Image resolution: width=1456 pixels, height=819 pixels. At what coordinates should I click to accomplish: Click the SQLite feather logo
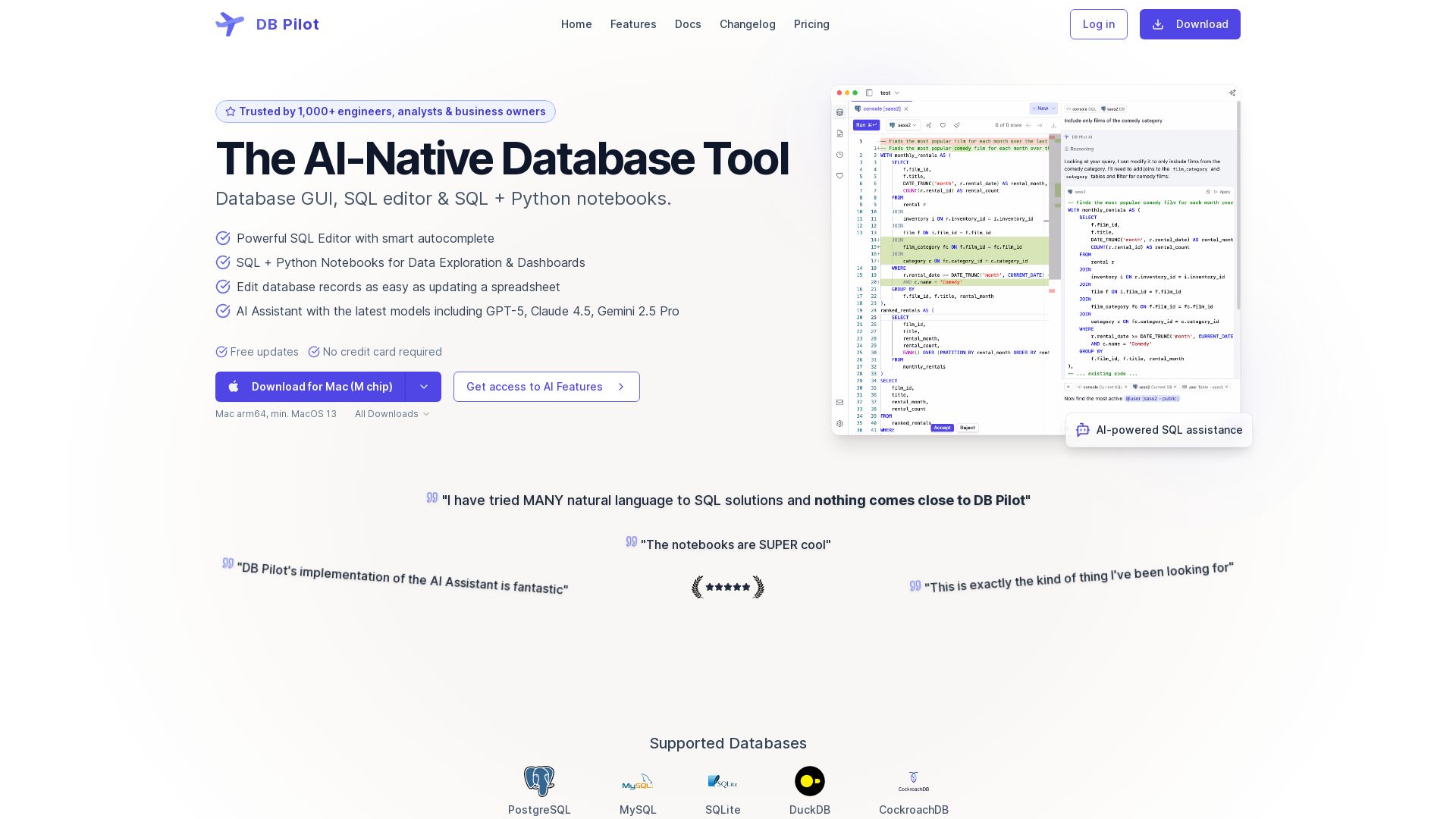click(722, 782)
